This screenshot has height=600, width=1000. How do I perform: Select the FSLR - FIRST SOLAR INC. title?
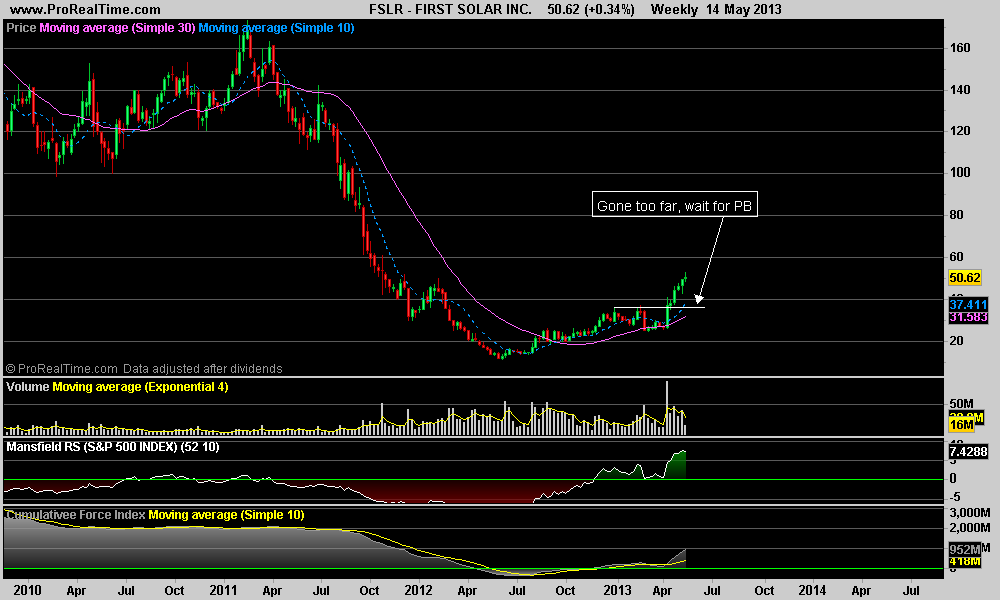(450, 10)
